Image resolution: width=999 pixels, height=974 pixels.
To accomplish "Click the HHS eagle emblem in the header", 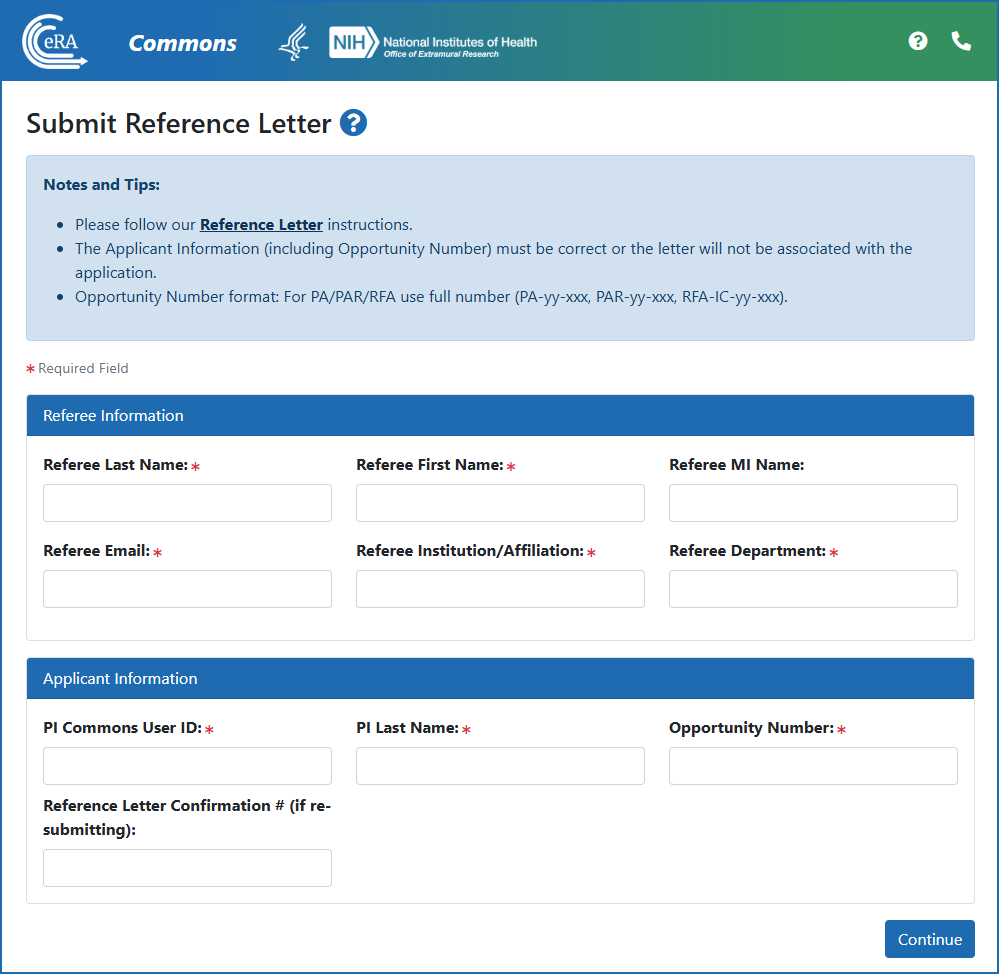I will [293, 41].
